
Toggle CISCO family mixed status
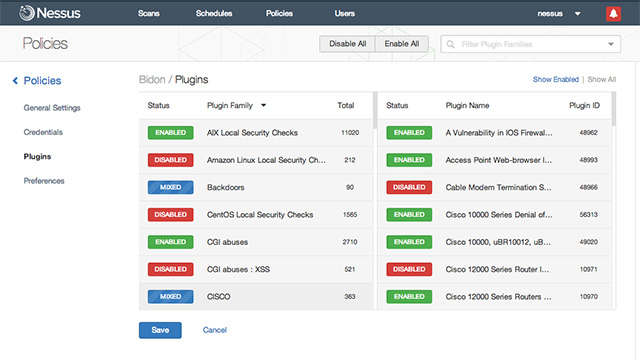coord(171,297)
